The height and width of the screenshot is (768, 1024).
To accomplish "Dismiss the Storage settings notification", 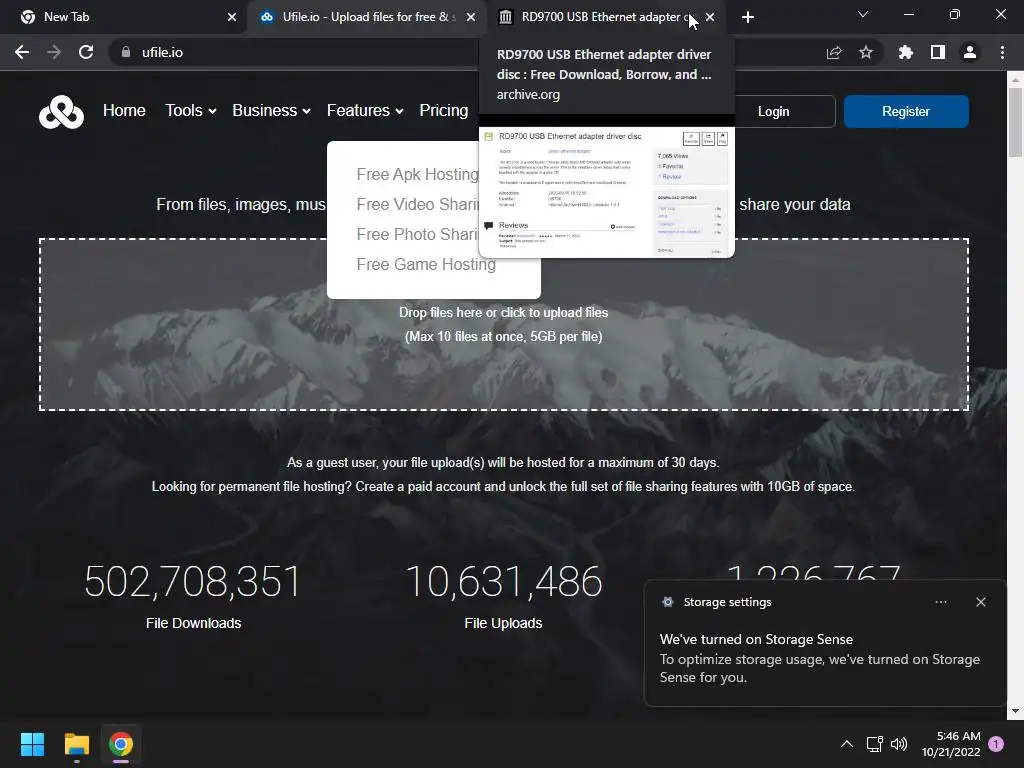I will click(x=980, y=602).
